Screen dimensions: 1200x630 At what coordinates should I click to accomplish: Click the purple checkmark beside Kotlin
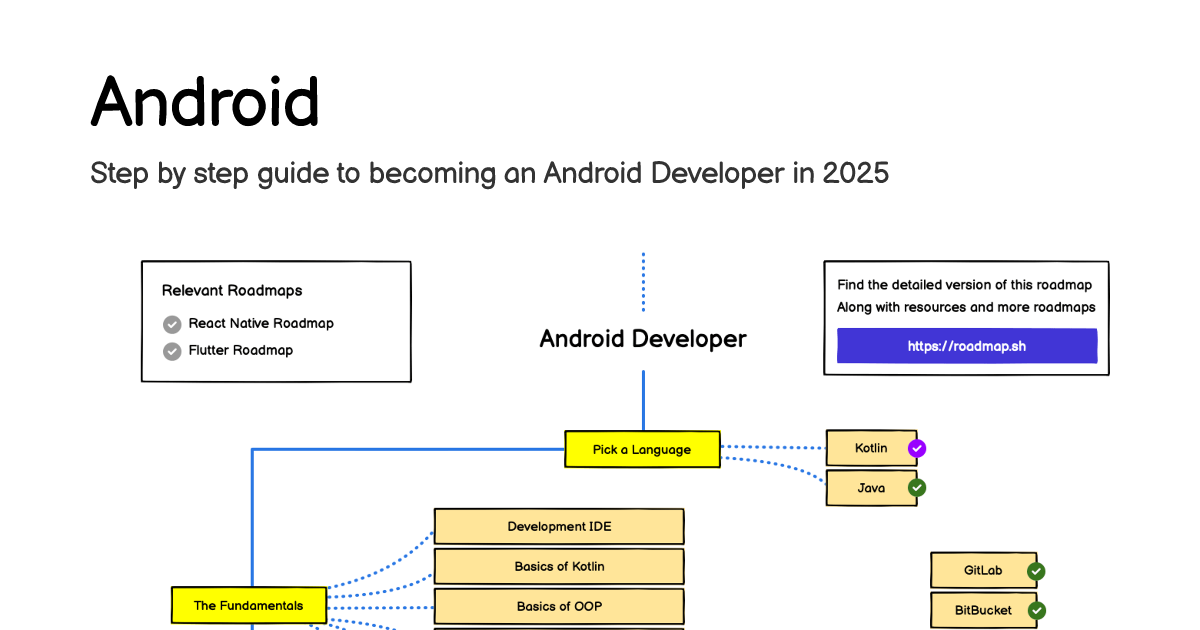click(x=916, y=449)
